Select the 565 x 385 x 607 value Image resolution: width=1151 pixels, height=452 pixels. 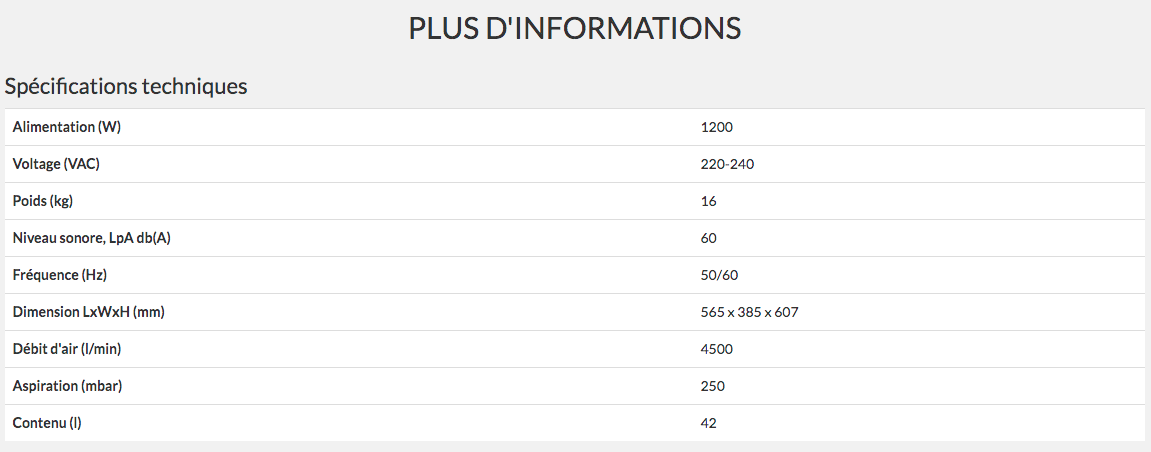click(x=749, y=312)
